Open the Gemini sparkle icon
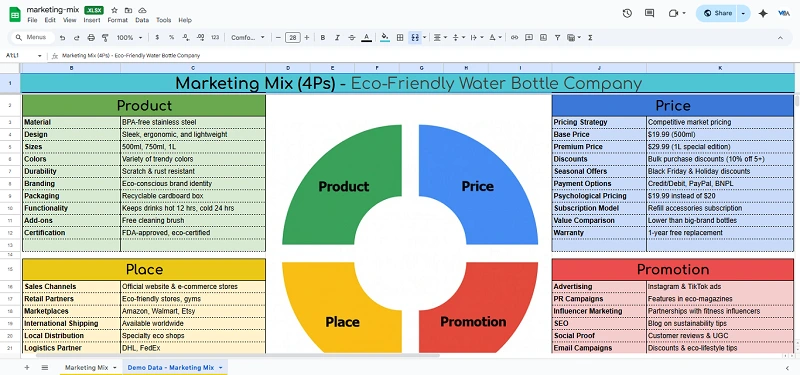800x375 pixels. tap(763, 13)
